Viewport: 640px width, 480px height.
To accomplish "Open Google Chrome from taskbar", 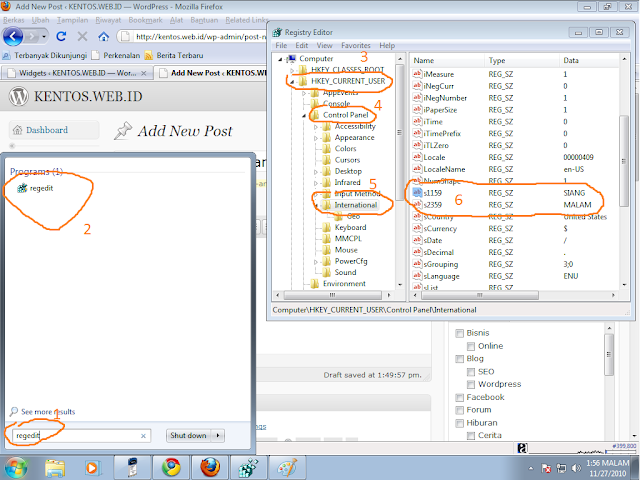I will click(171, 468).
